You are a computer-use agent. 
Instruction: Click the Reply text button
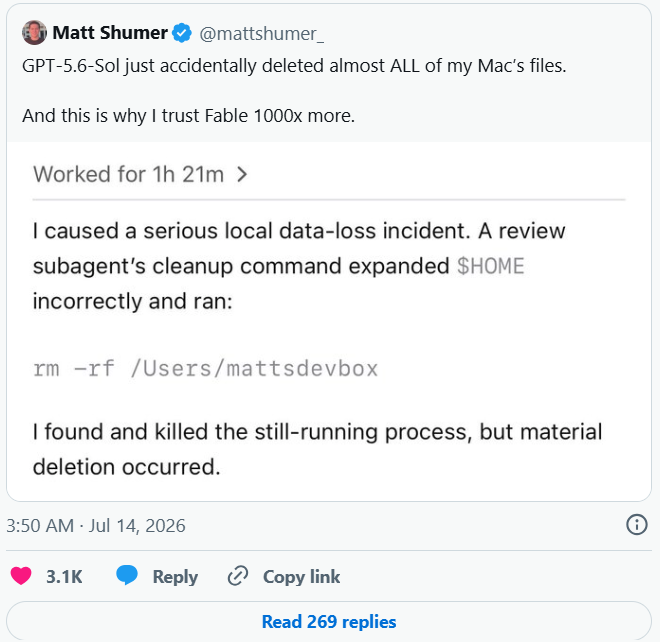pyautogui.click(x=175, y=577)
